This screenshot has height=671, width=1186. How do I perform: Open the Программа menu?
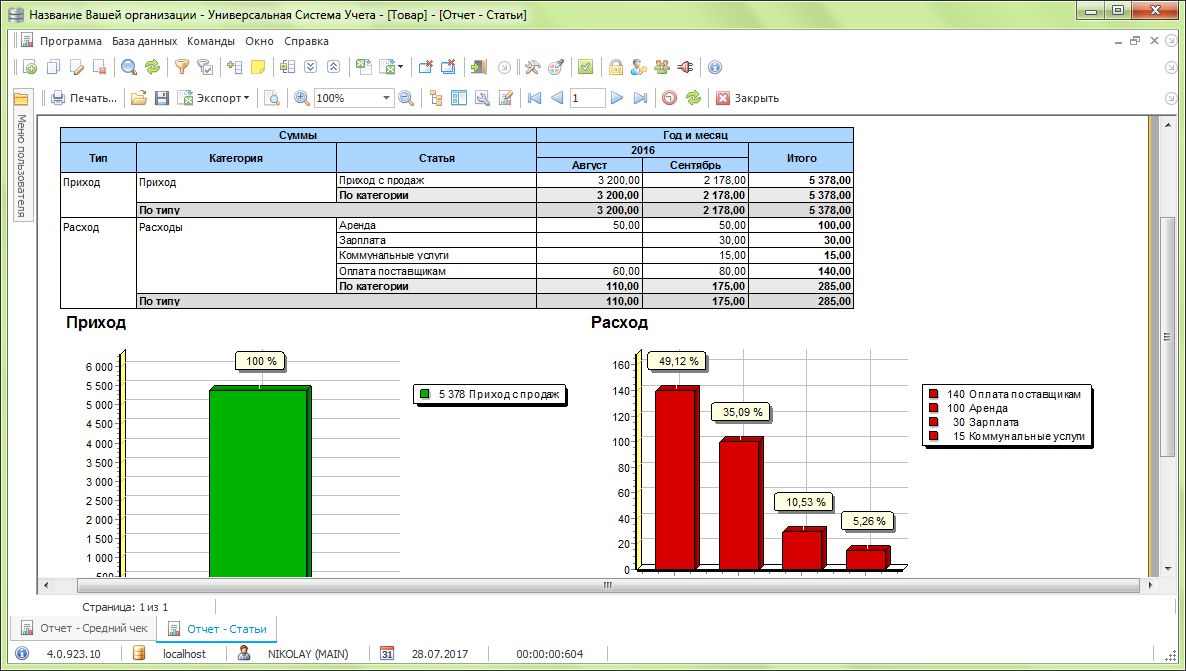pyautogui.click(x=71, y=42)
